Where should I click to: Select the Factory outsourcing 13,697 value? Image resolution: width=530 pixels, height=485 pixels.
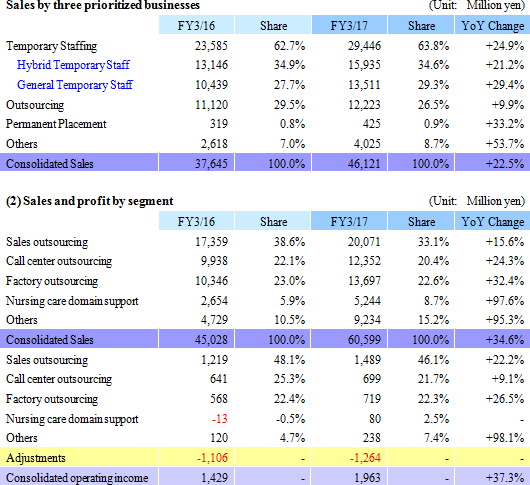364,281
